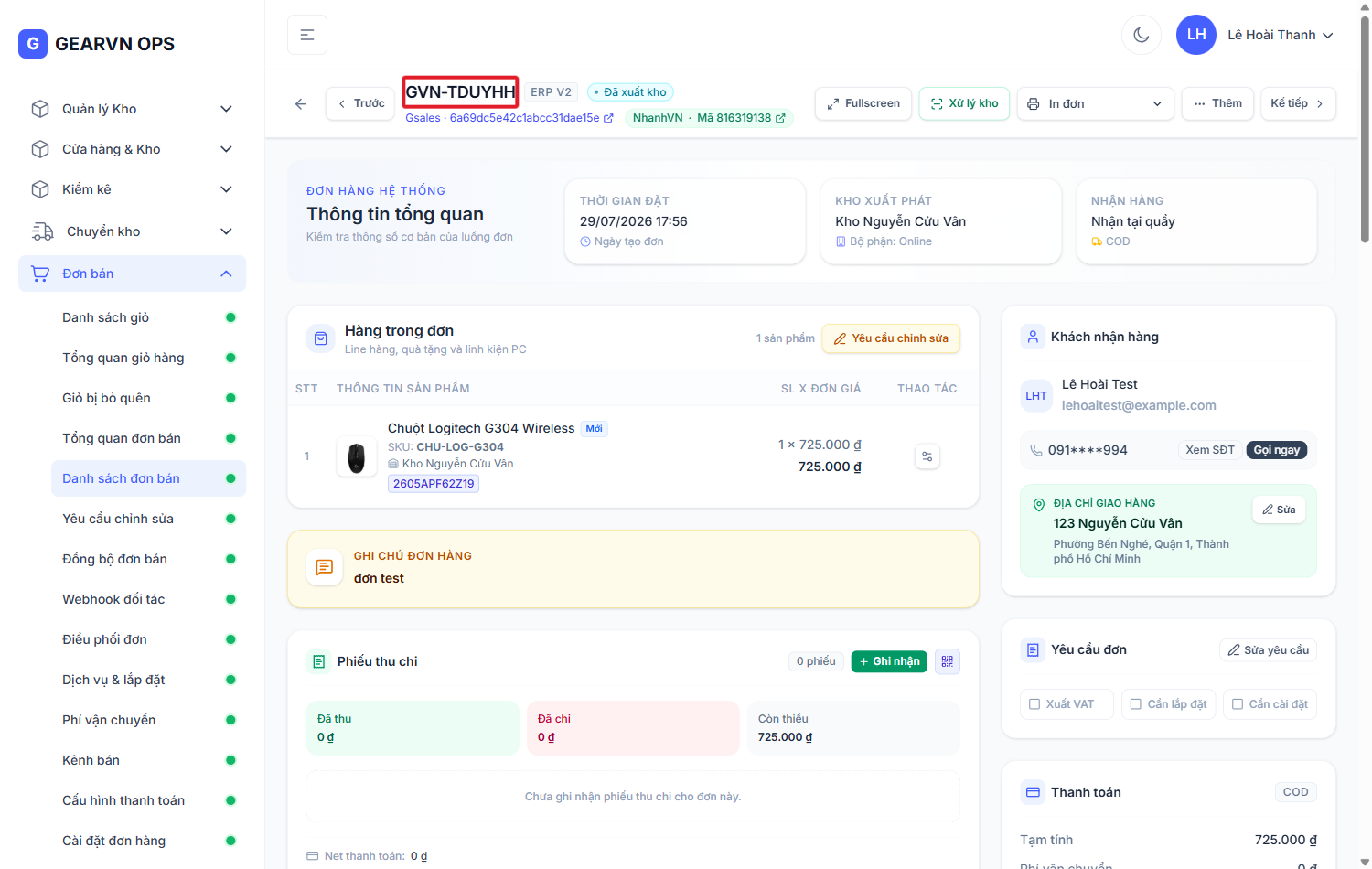Open the Gsales external link icon
The width and height of the screenshot is (1372, 869).
coord(608,119)
